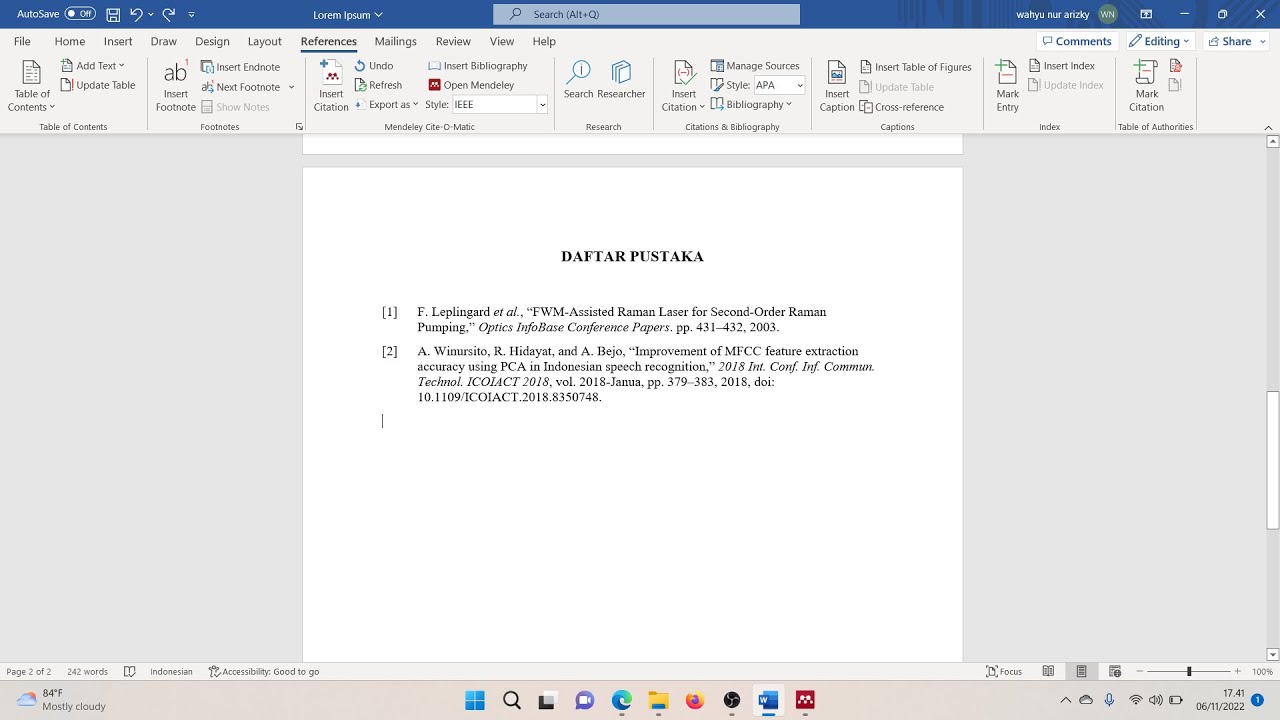Click the Comments button

coord(1076,41)
